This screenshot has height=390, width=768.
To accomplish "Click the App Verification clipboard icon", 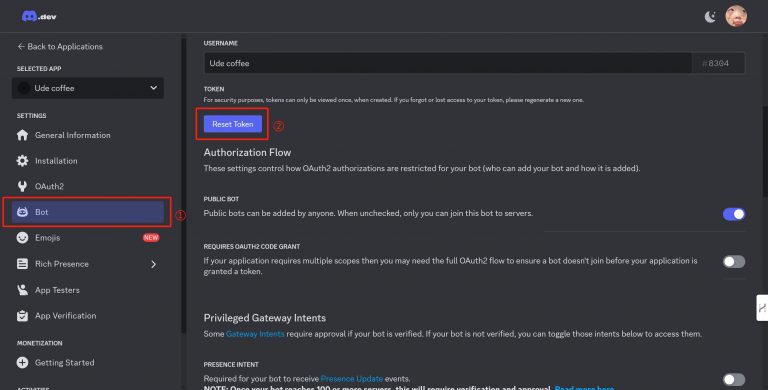I will [x=23, y=316].
